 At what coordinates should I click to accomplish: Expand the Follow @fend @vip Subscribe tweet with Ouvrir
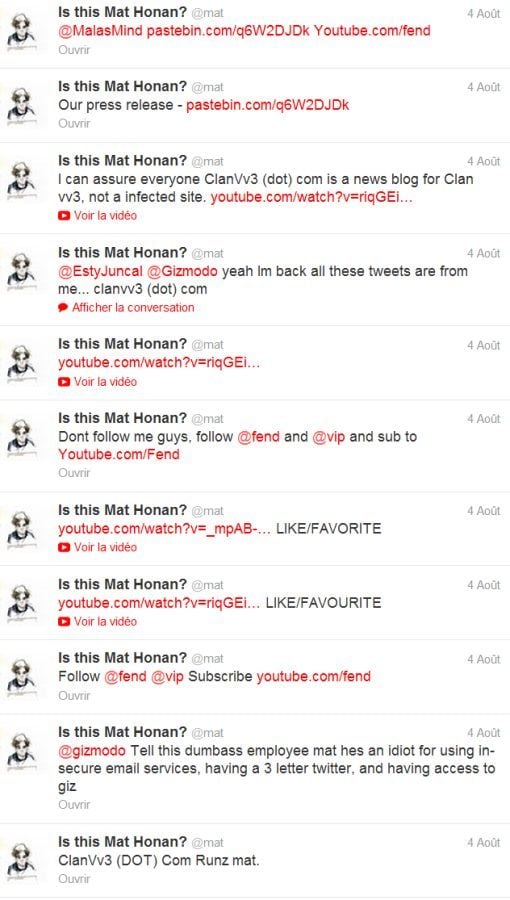coord(74,696)
